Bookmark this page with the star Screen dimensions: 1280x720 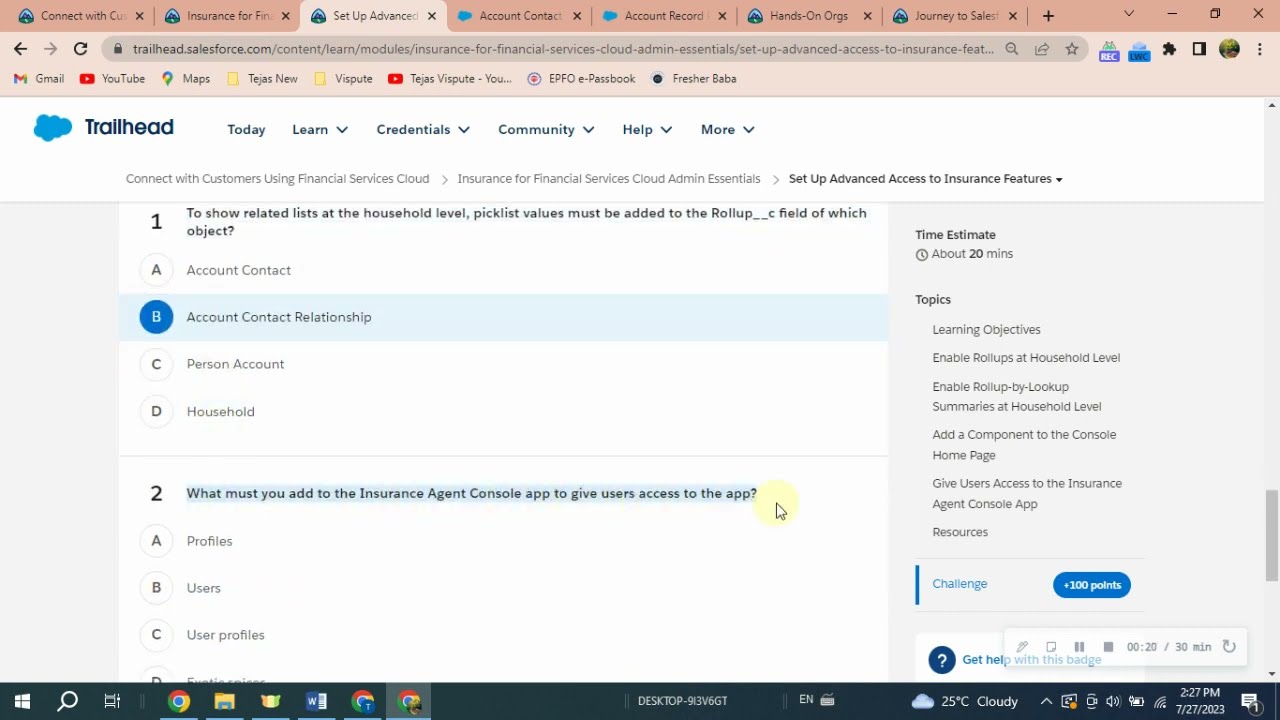click(x=1072, y=49)
